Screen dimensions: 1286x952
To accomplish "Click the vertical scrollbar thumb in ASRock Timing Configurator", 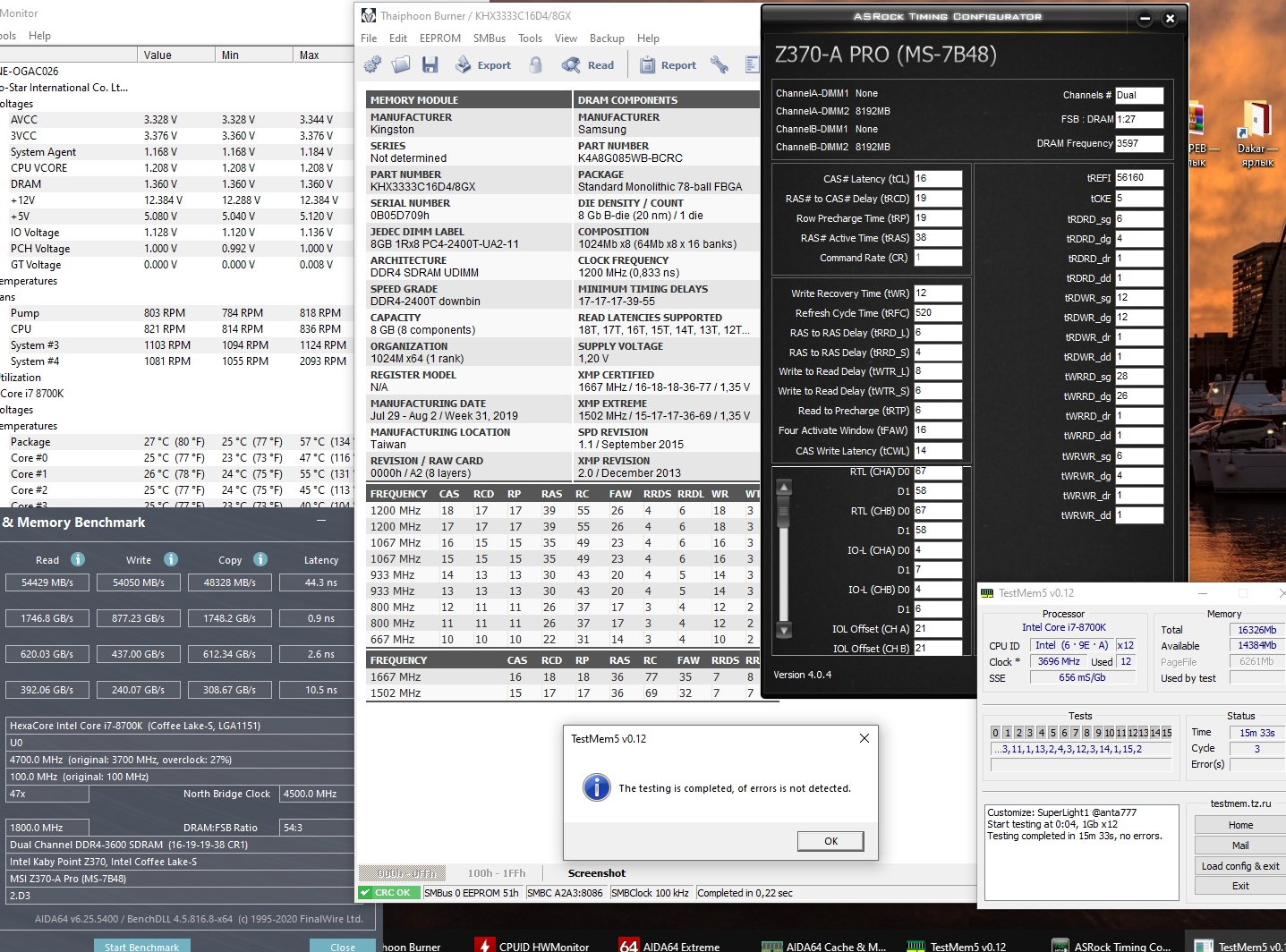I will [784, 512].
